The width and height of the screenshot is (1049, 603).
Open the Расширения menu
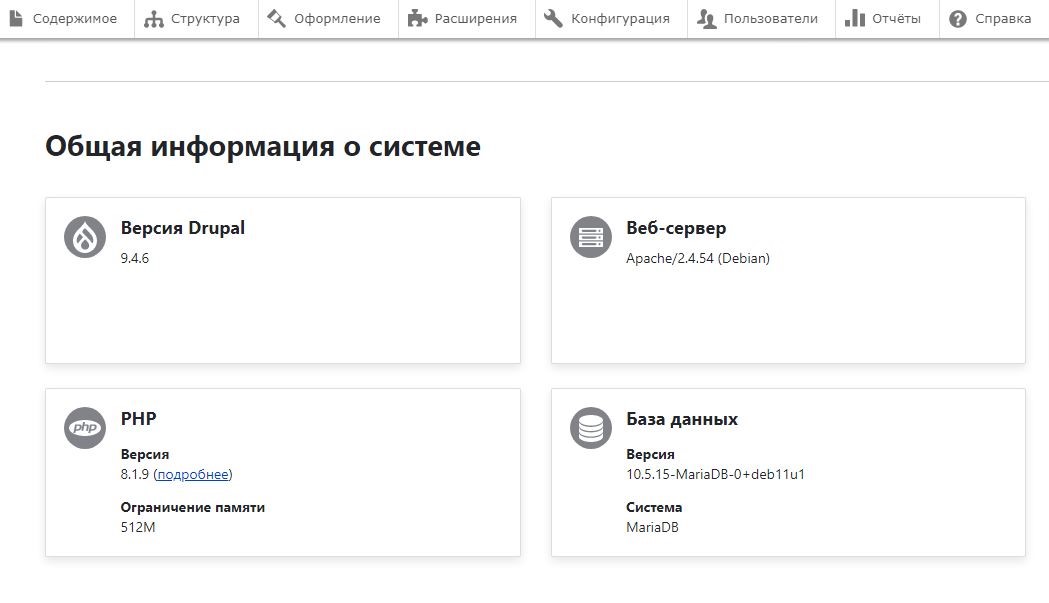[x=467, y=19]
